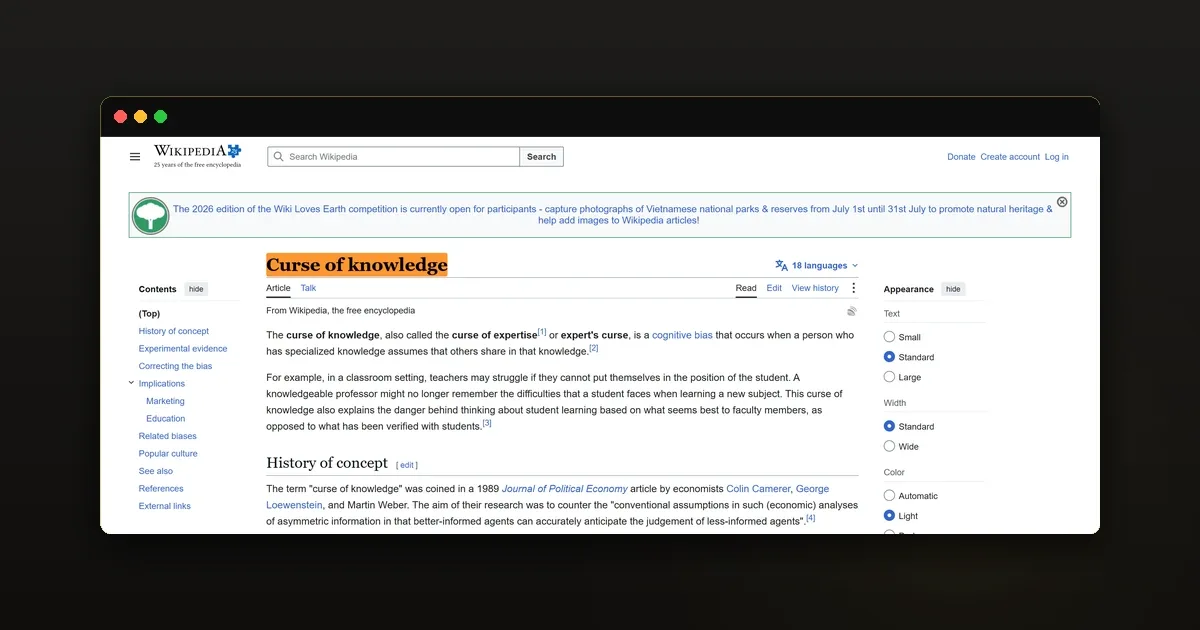
Task: Jump to Correcting the bias in contents
Action: [175, 366]
